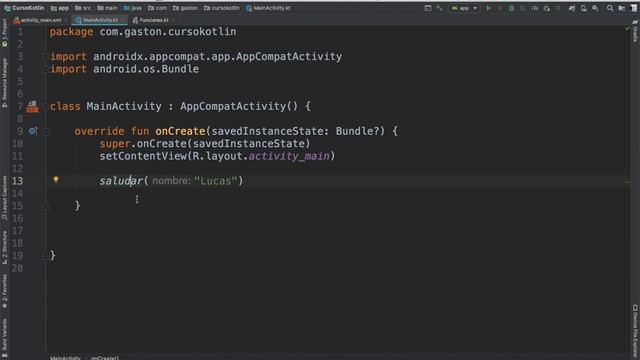Collapse the onCreate function fold marker
640x360 pixels.
point(46,131)
